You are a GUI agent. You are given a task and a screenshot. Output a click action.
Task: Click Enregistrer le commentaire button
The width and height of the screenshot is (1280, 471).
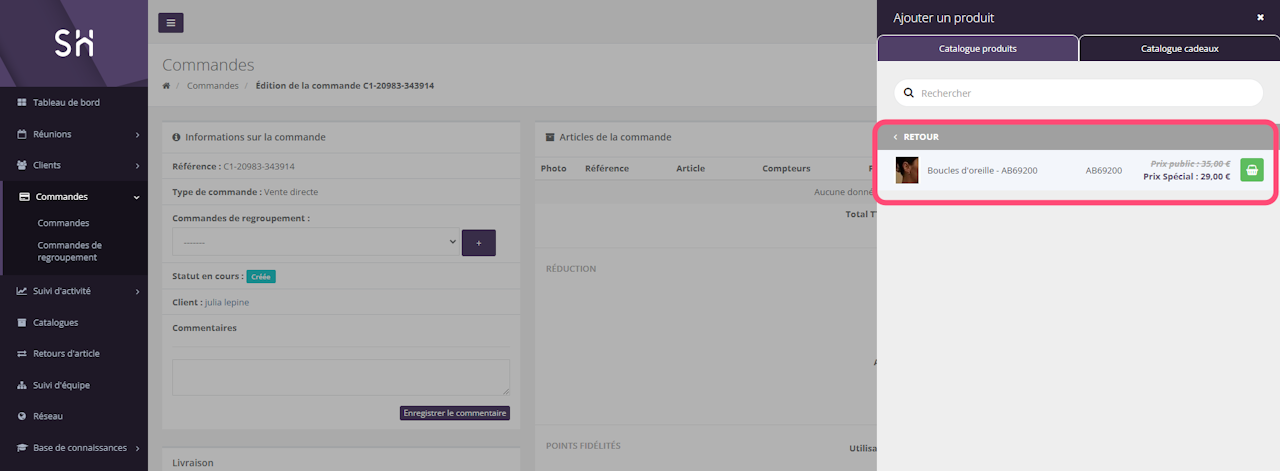454,413
